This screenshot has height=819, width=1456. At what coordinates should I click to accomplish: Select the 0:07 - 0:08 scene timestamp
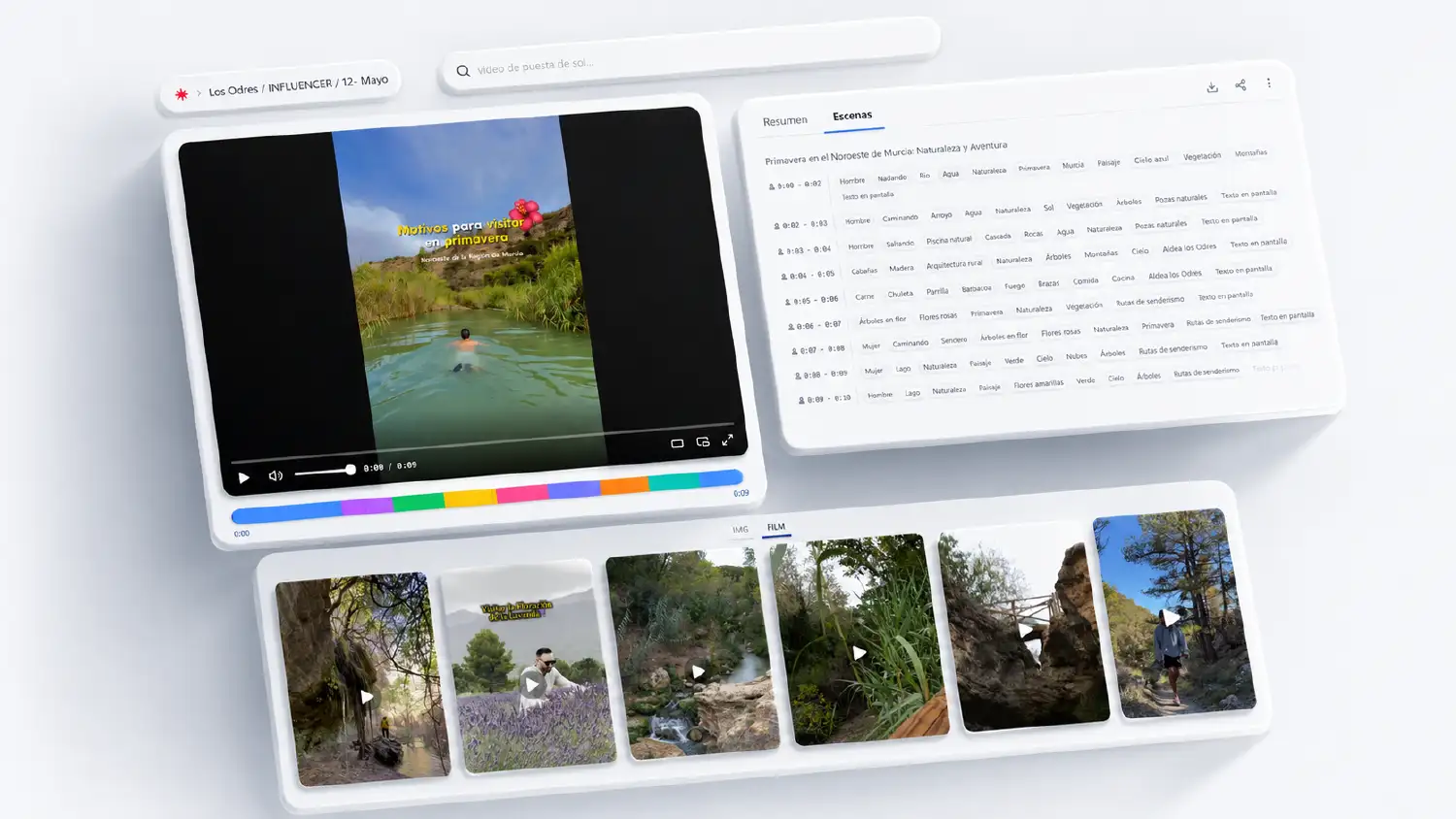[819, 349]
